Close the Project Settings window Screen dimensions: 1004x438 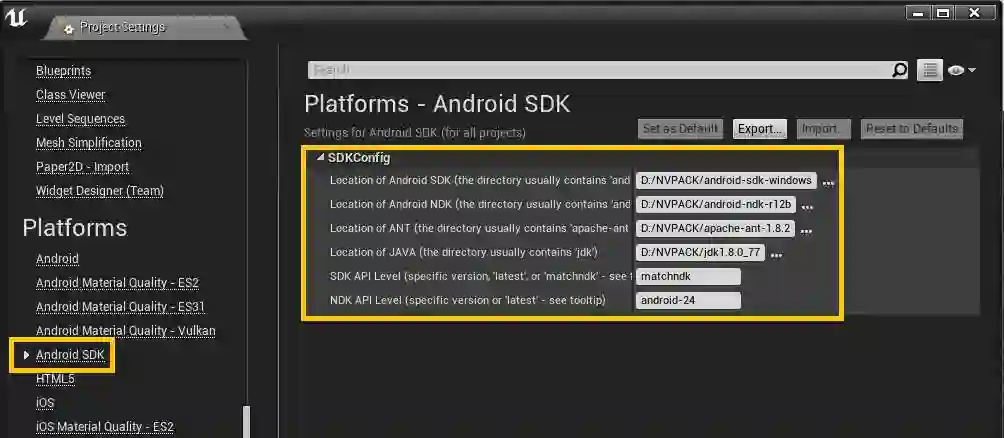pos(975,12)
